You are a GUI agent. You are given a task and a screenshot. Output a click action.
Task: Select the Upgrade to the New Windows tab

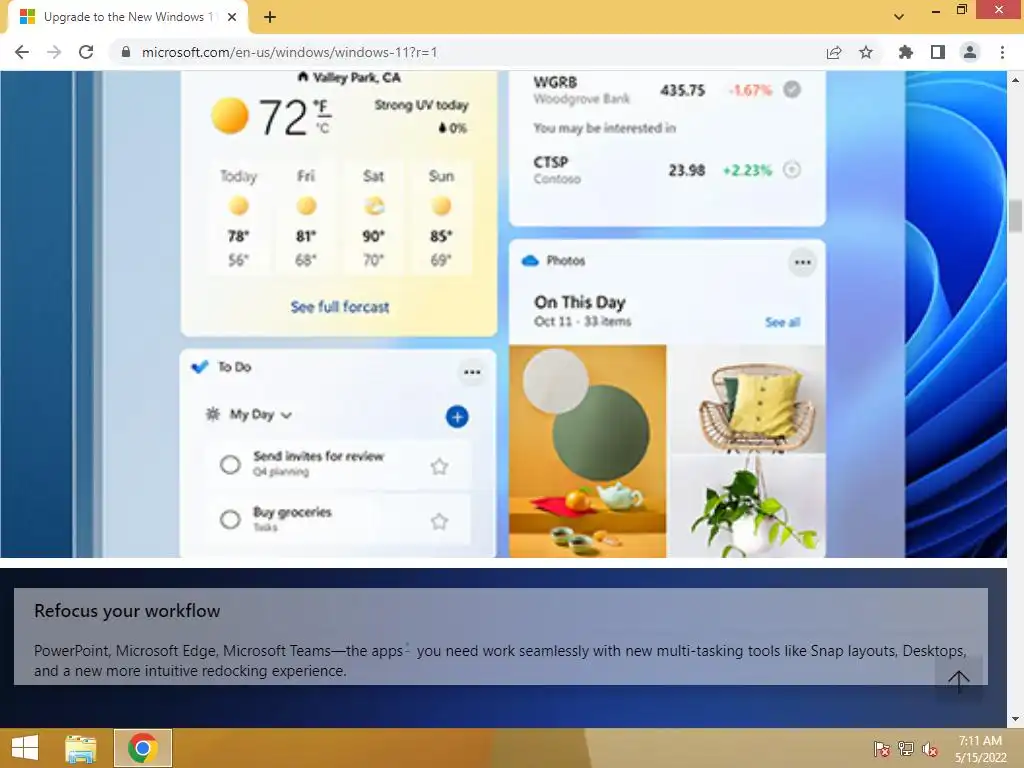[x=127, y=17]
